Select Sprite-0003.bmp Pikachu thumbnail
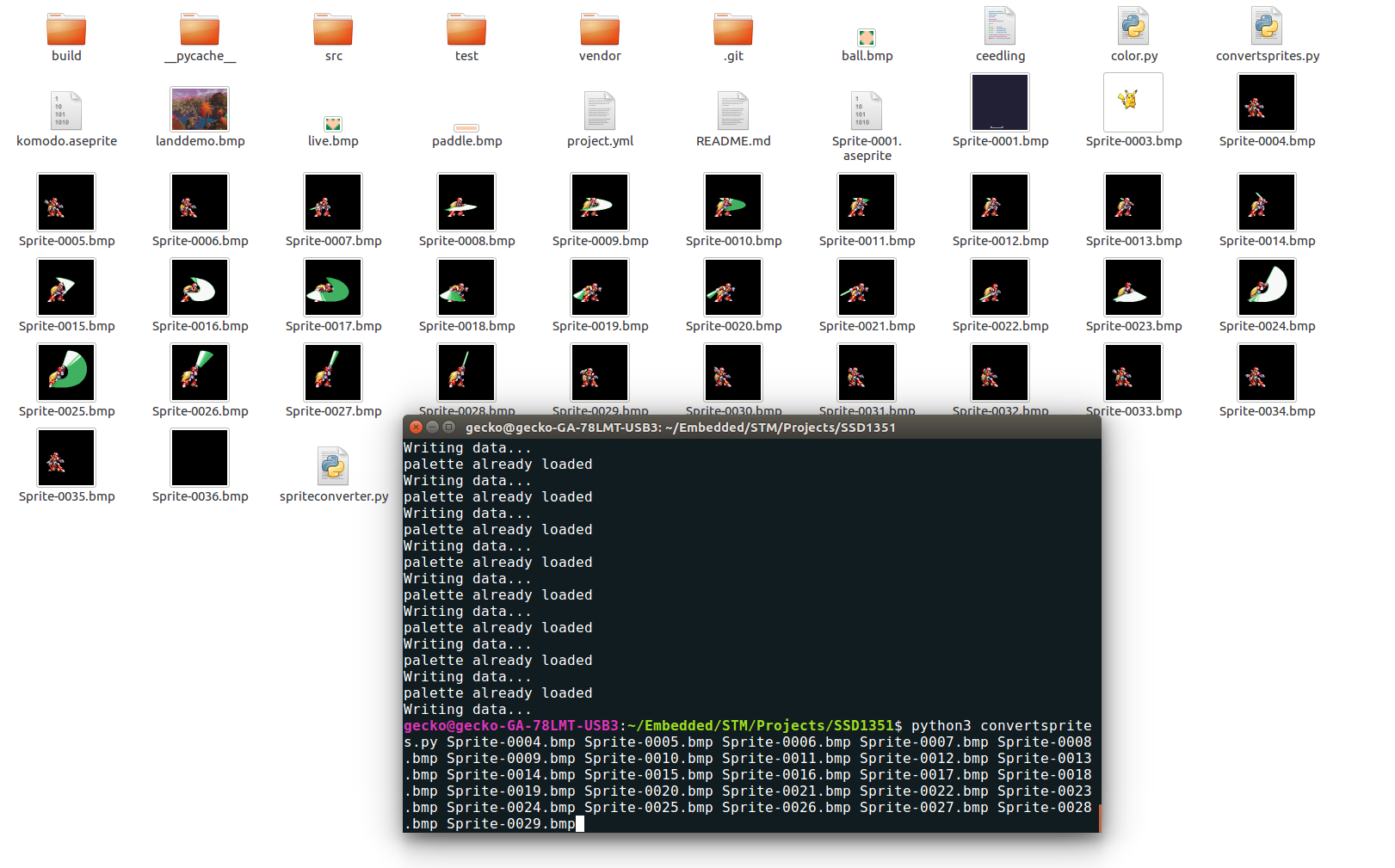The width and height of the screenshot is (1395, 868). (x=1133, y=102)
